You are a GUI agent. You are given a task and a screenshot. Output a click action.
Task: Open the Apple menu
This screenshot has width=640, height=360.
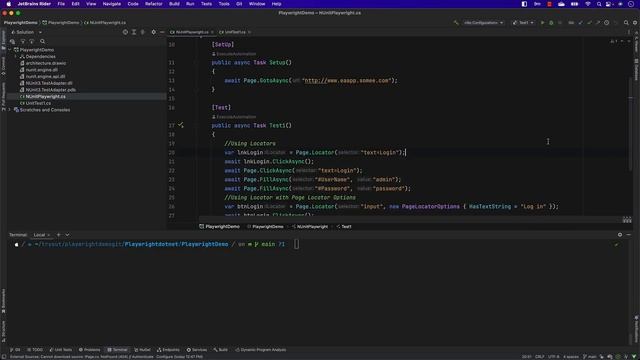(x=9, y=4)
